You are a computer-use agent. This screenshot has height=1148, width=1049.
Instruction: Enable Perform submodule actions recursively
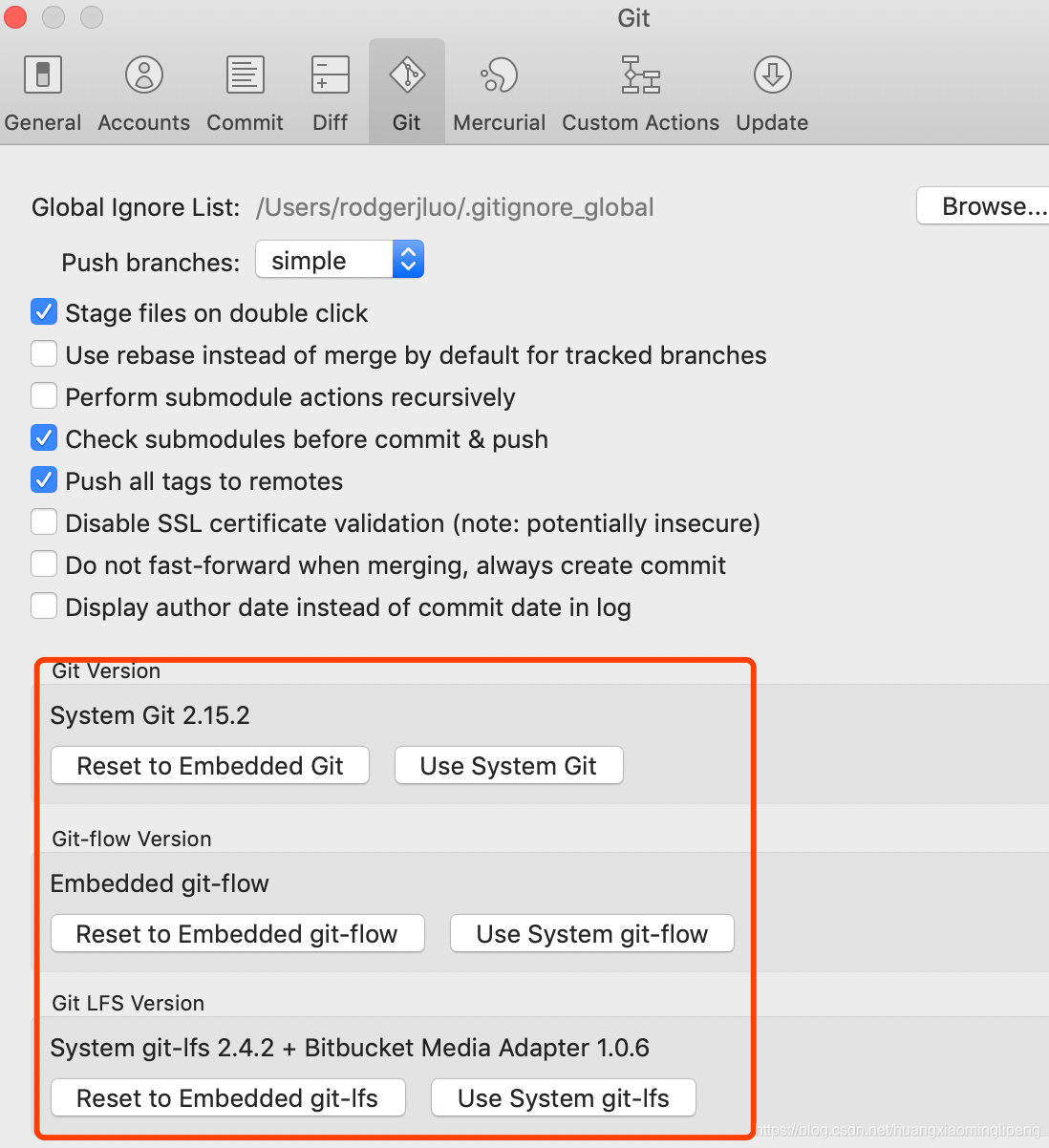(x=44, y=395)
